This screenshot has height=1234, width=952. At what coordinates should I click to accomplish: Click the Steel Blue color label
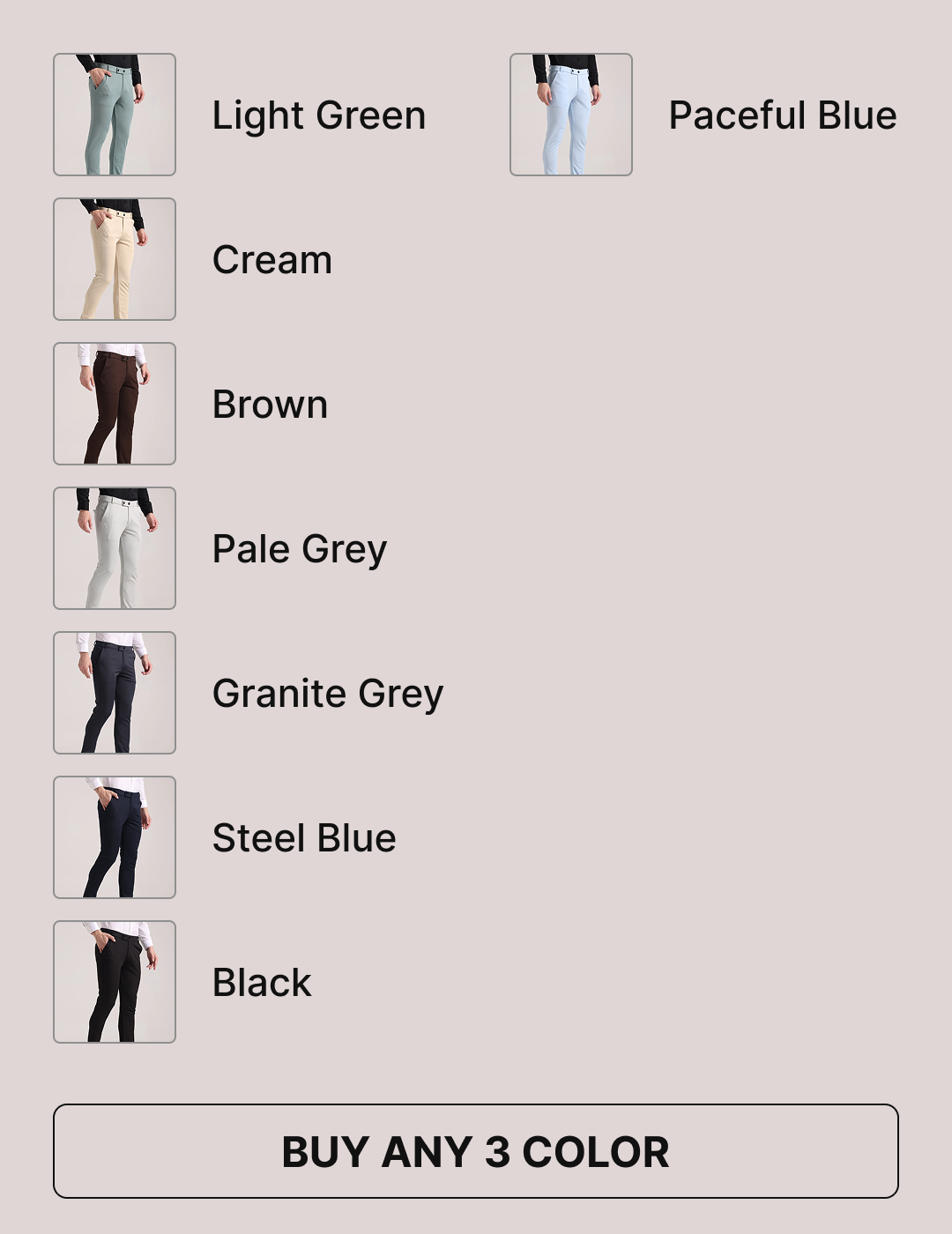[304, 838]
